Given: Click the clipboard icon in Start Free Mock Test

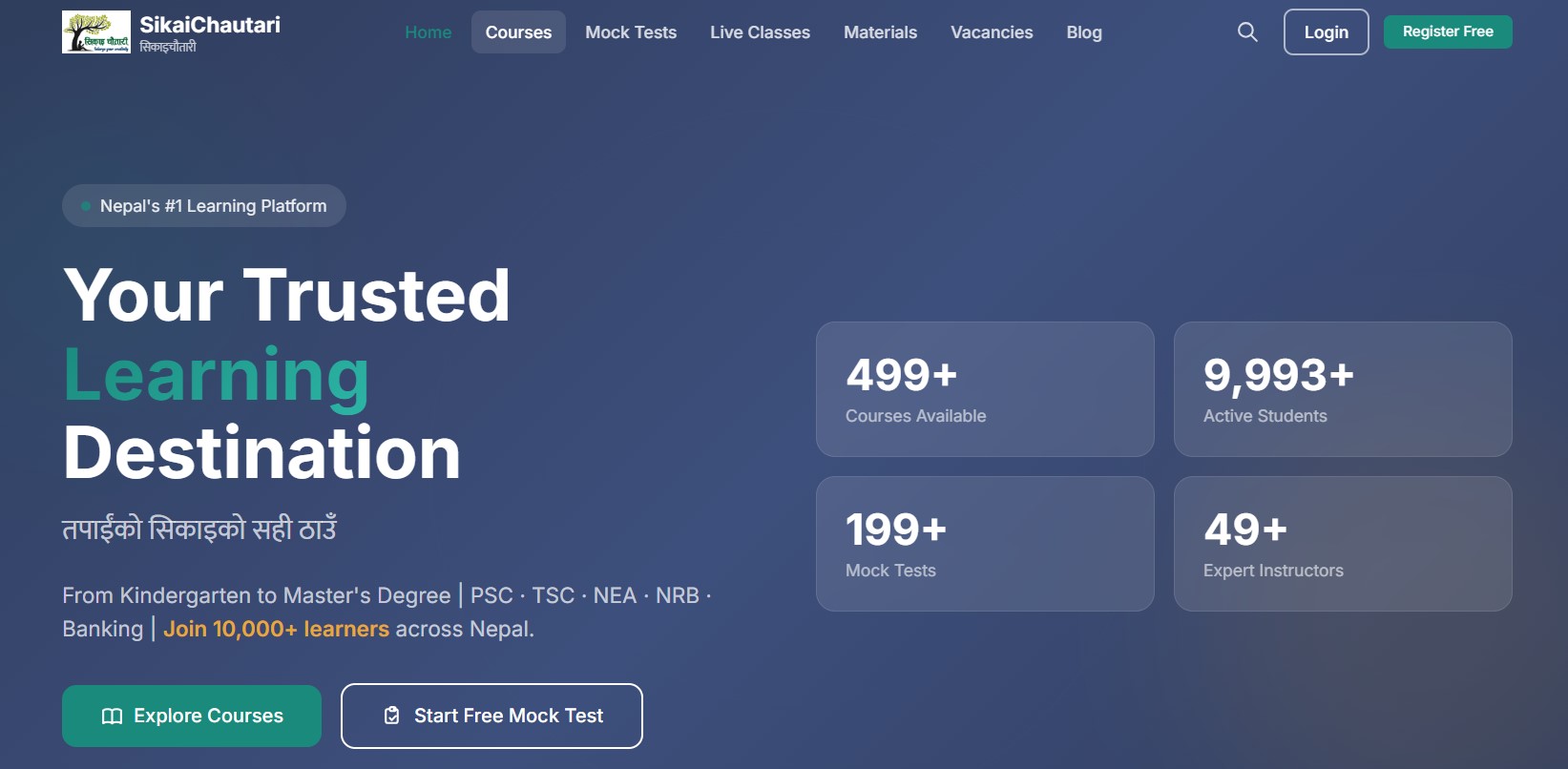Looking at the screenshot, I should pos(391,716).
